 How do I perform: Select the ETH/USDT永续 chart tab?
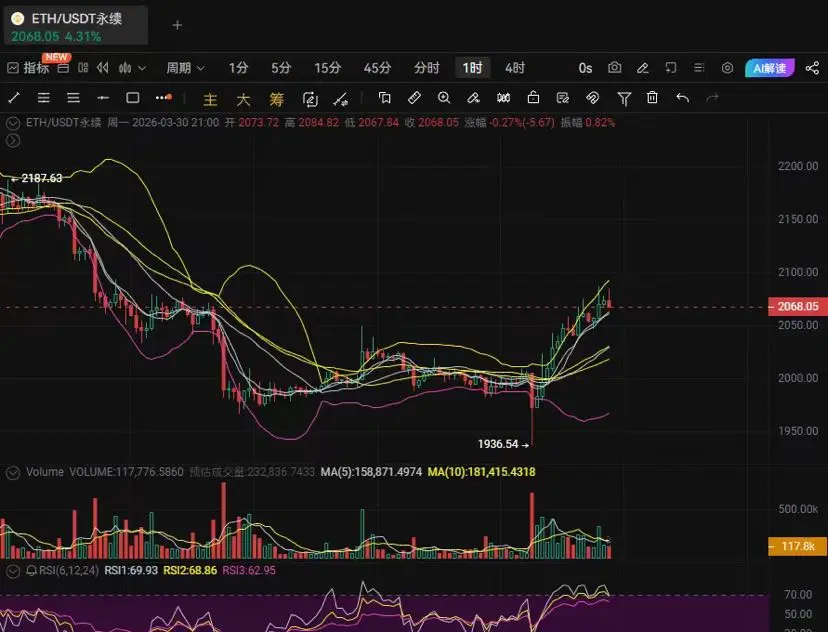(76, 27)
